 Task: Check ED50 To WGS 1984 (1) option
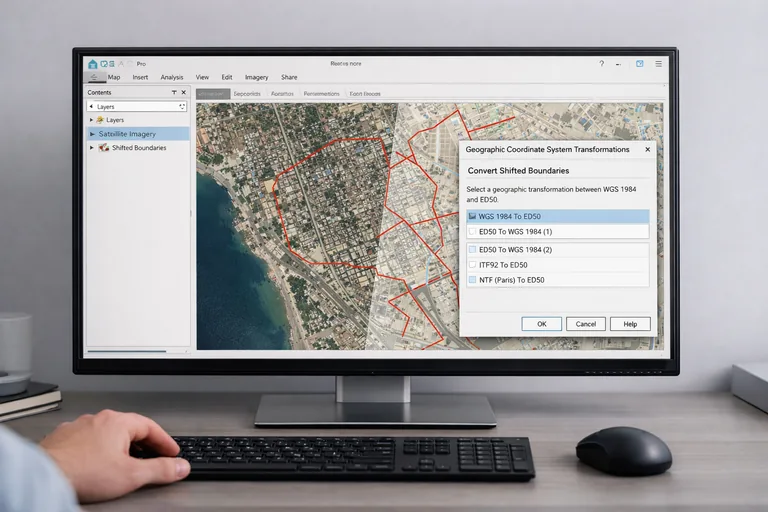473,231
